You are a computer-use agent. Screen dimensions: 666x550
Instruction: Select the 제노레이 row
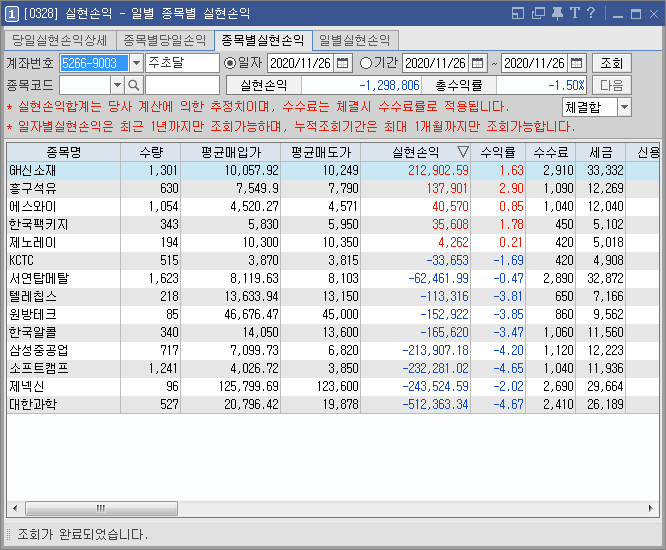point(333,243)
